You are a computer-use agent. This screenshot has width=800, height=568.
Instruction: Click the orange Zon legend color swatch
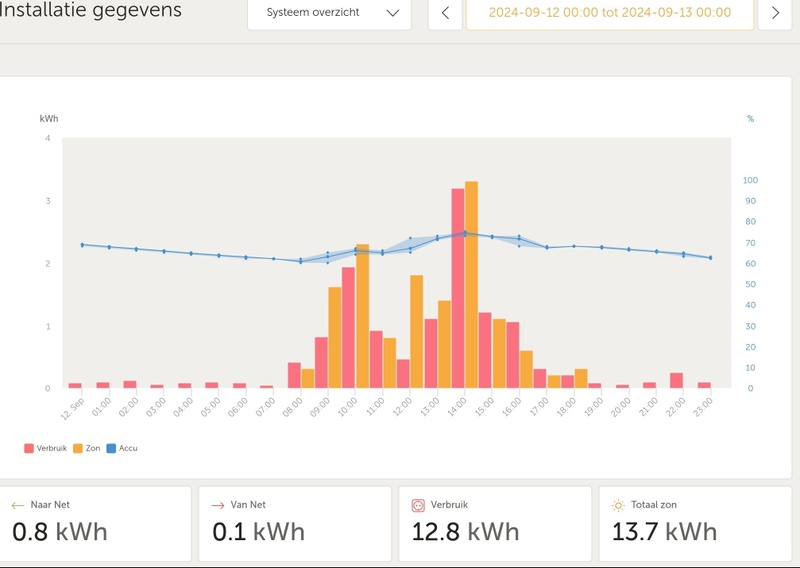coord(78,448)
